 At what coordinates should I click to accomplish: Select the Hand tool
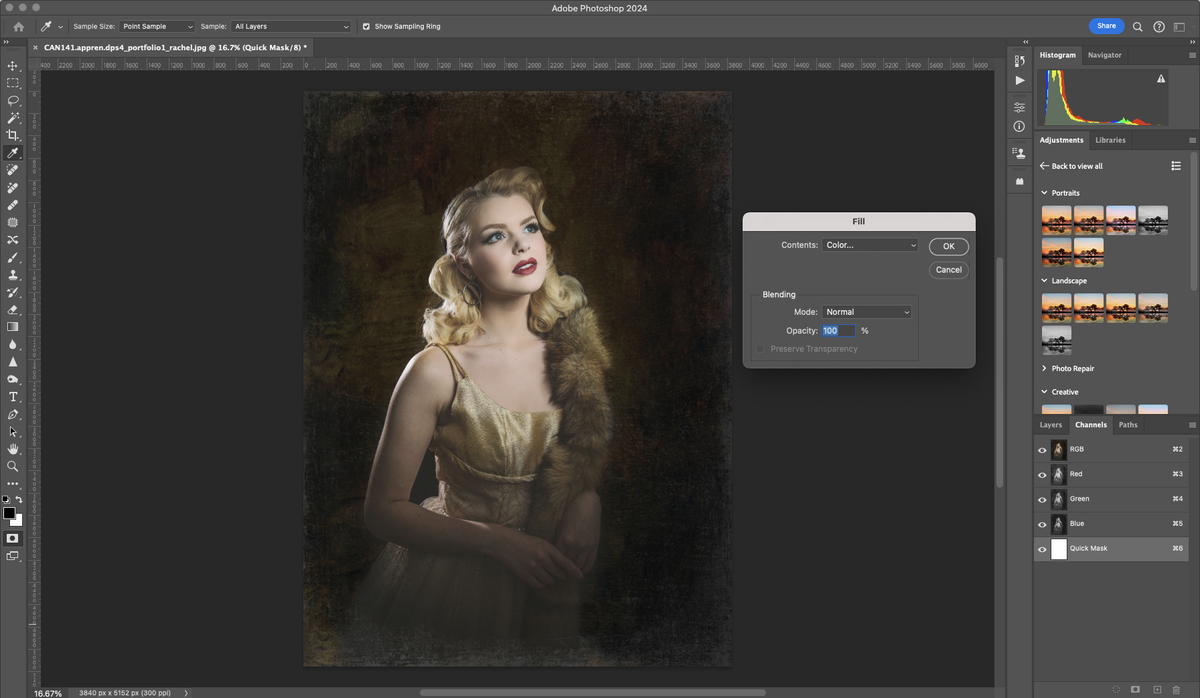click(13, 449)
